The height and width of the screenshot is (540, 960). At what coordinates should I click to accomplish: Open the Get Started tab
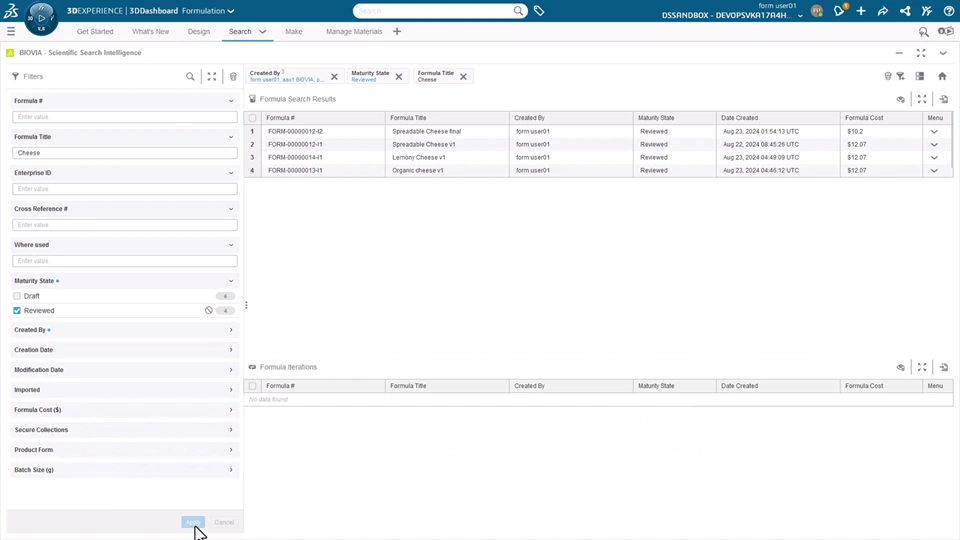point(95,31)
